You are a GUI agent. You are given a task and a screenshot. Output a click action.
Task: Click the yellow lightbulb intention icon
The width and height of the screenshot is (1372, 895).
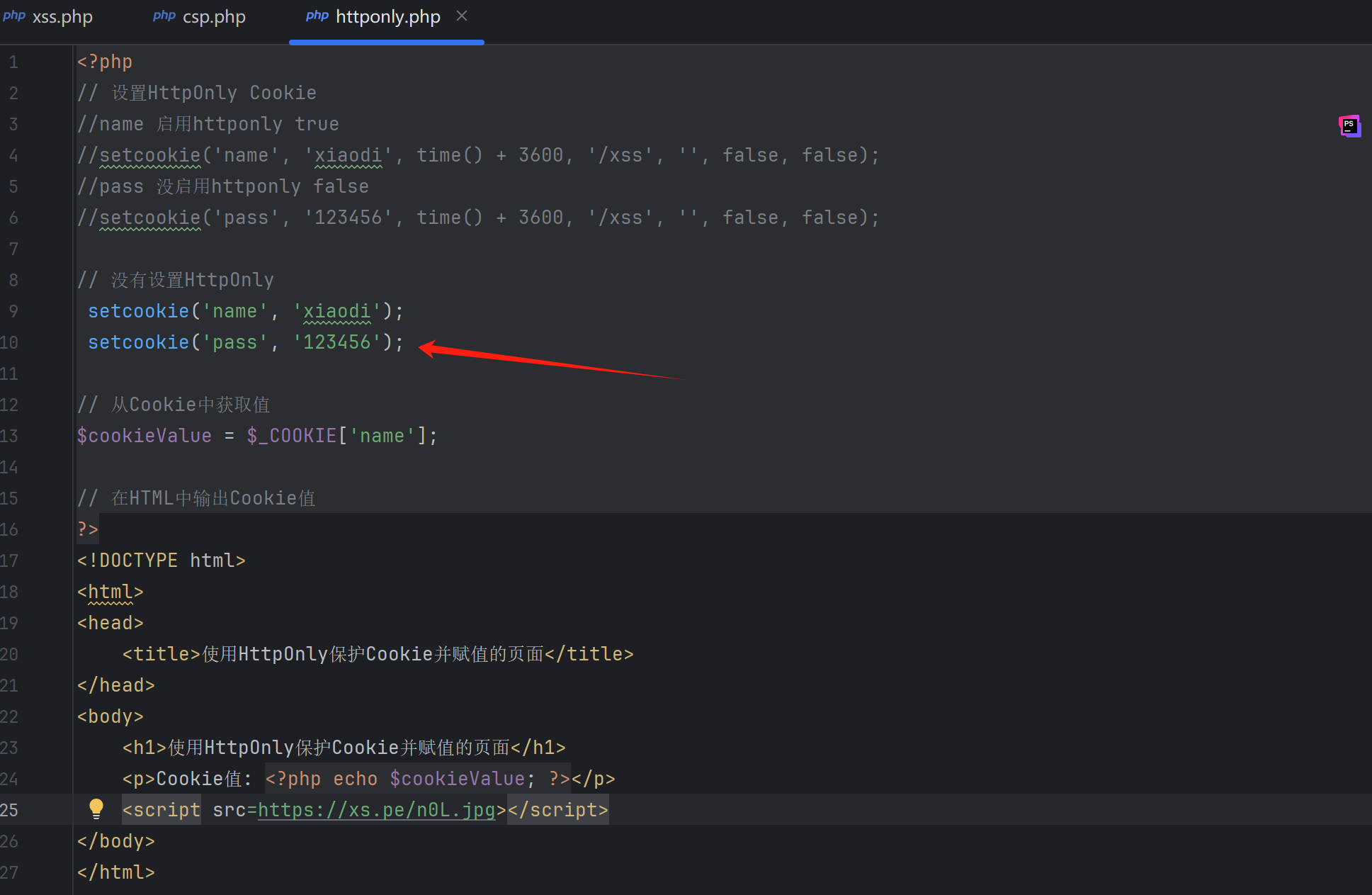[96, 809]
